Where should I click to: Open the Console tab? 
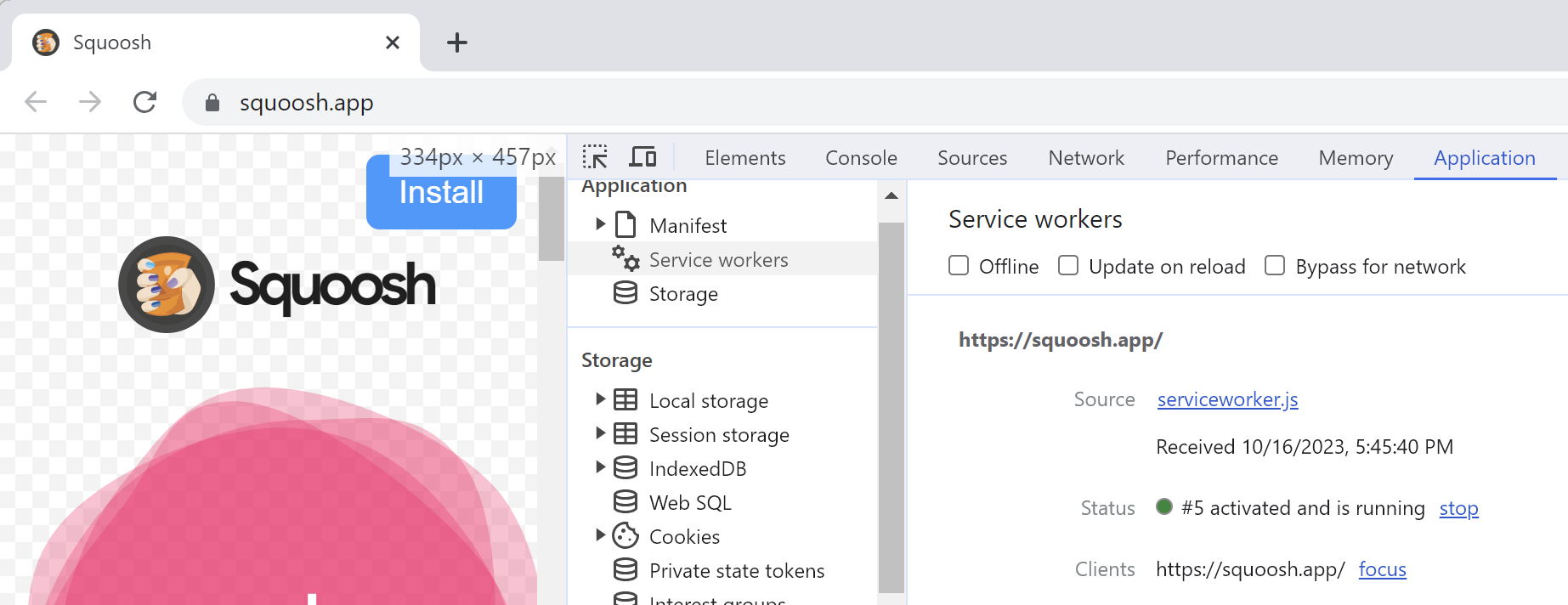coord(861,158)
